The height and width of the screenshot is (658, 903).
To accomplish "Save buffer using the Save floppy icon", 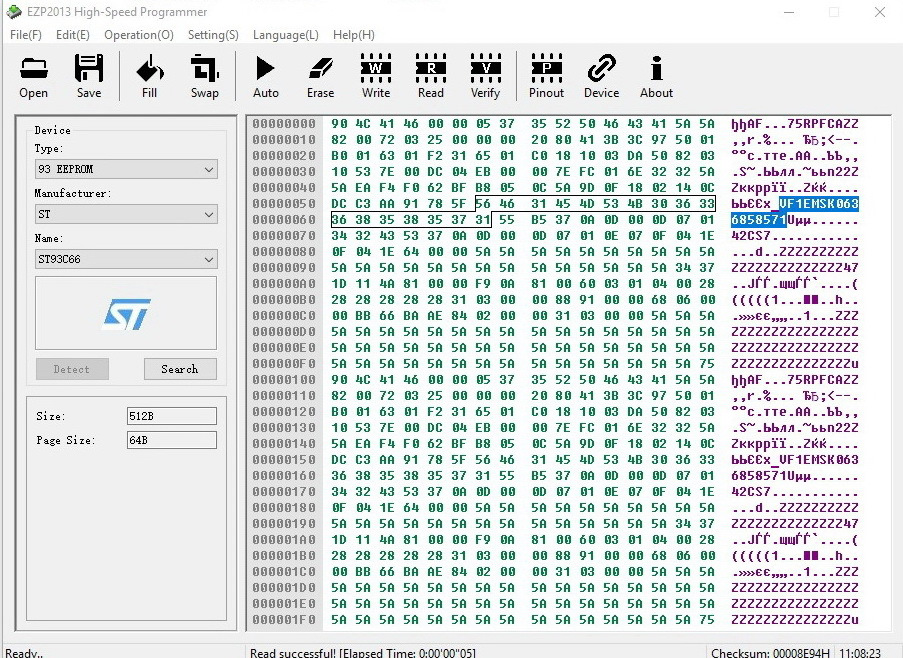I will [89, 76].
